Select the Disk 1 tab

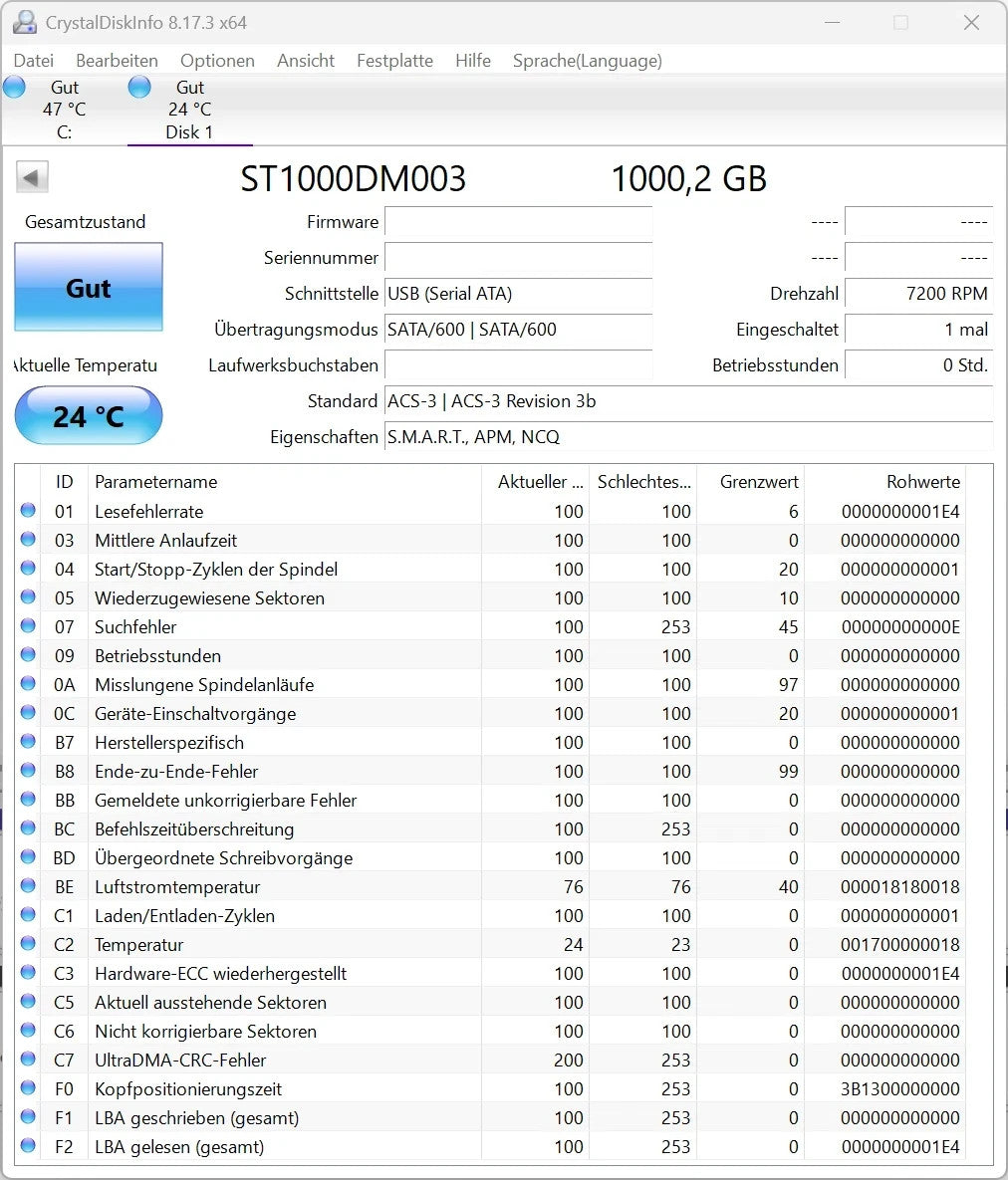click(189, 110)
